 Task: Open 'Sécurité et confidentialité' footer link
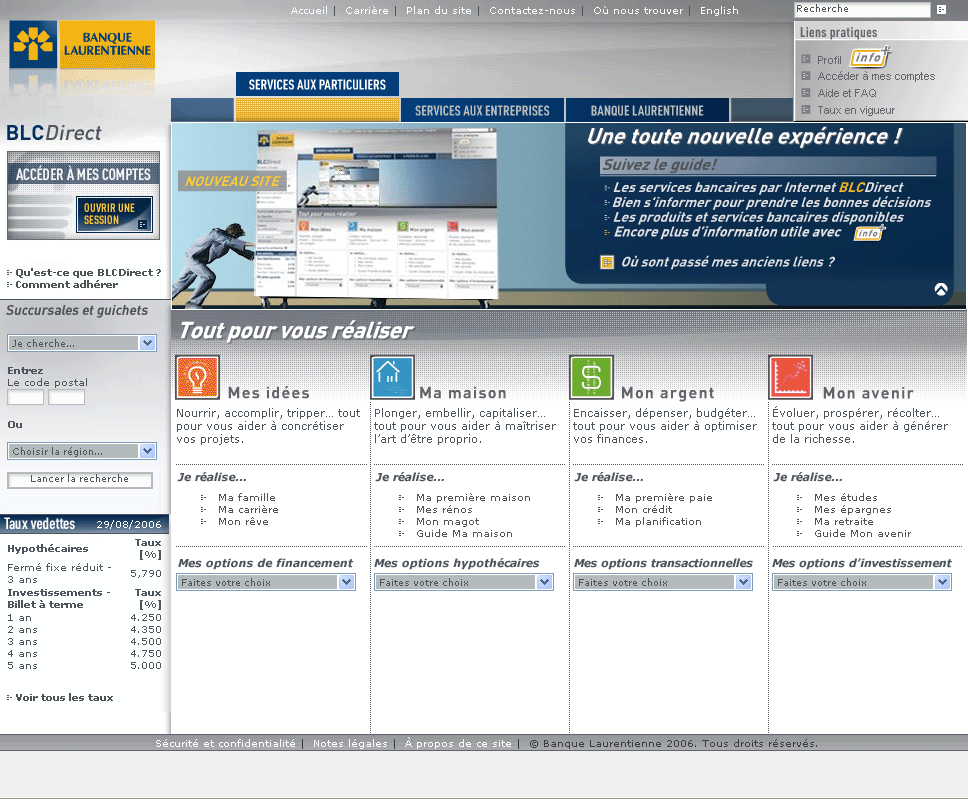[225, 743]
